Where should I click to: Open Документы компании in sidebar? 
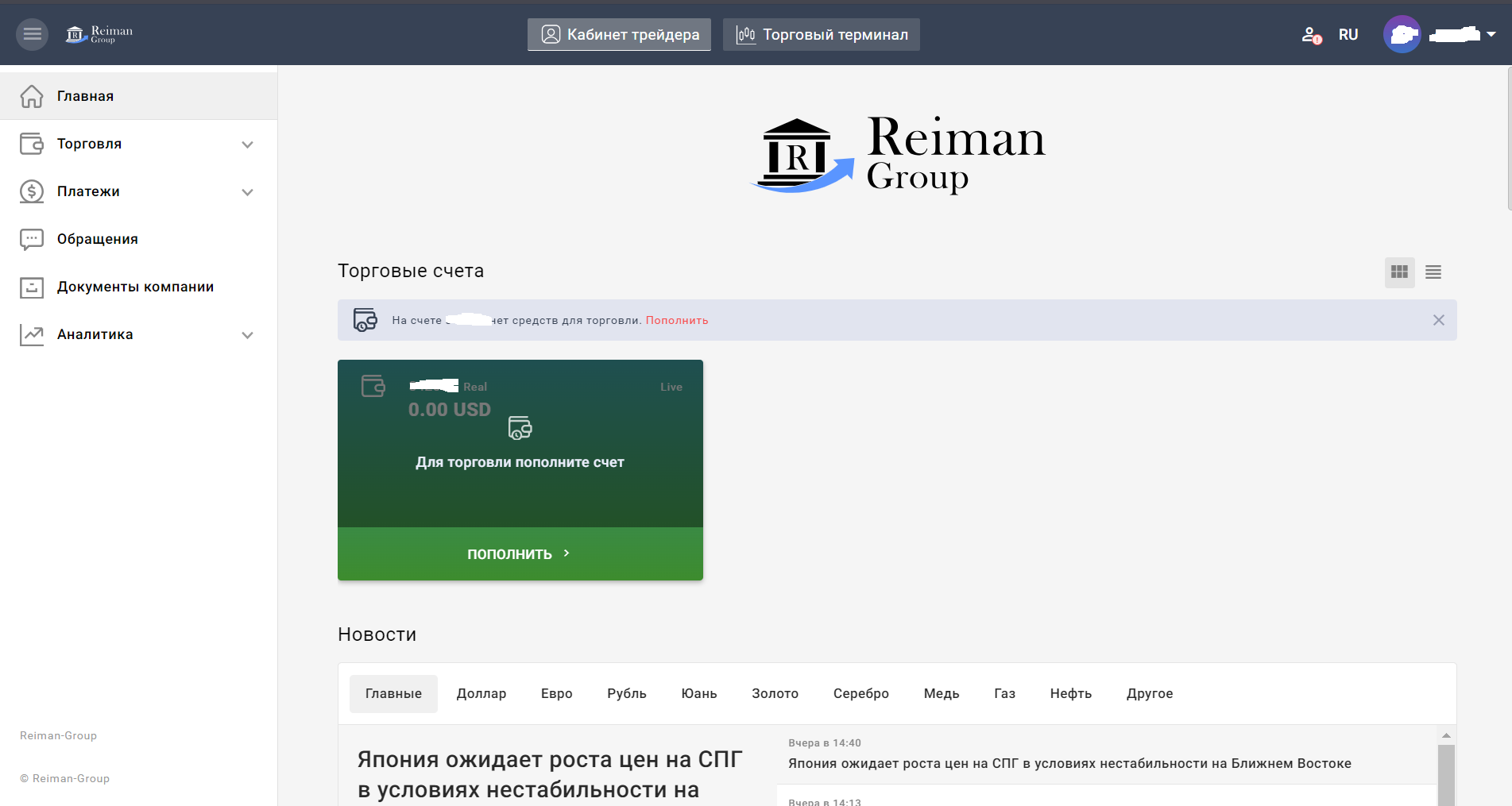click(x=138, y=287)
